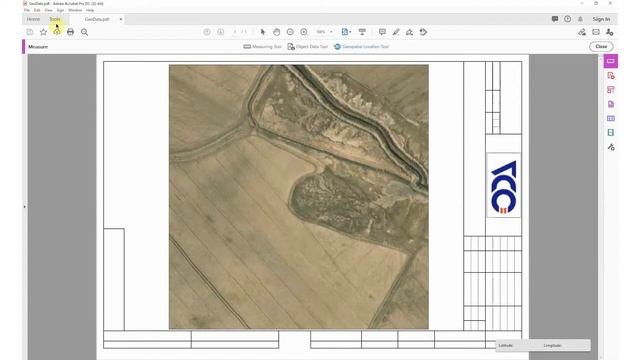Click the upload to cloud icon
This screenshot has height=360, width=640.
pyautogui.click(x=57, y=32)
